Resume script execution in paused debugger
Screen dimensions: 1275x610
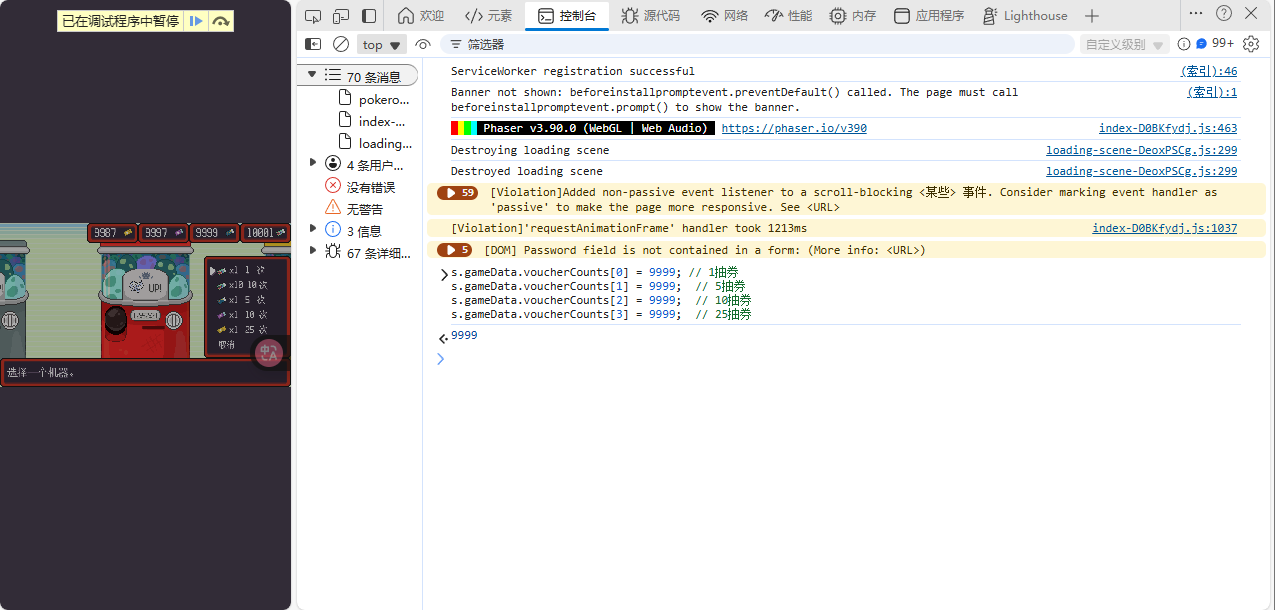click(196, 21)
